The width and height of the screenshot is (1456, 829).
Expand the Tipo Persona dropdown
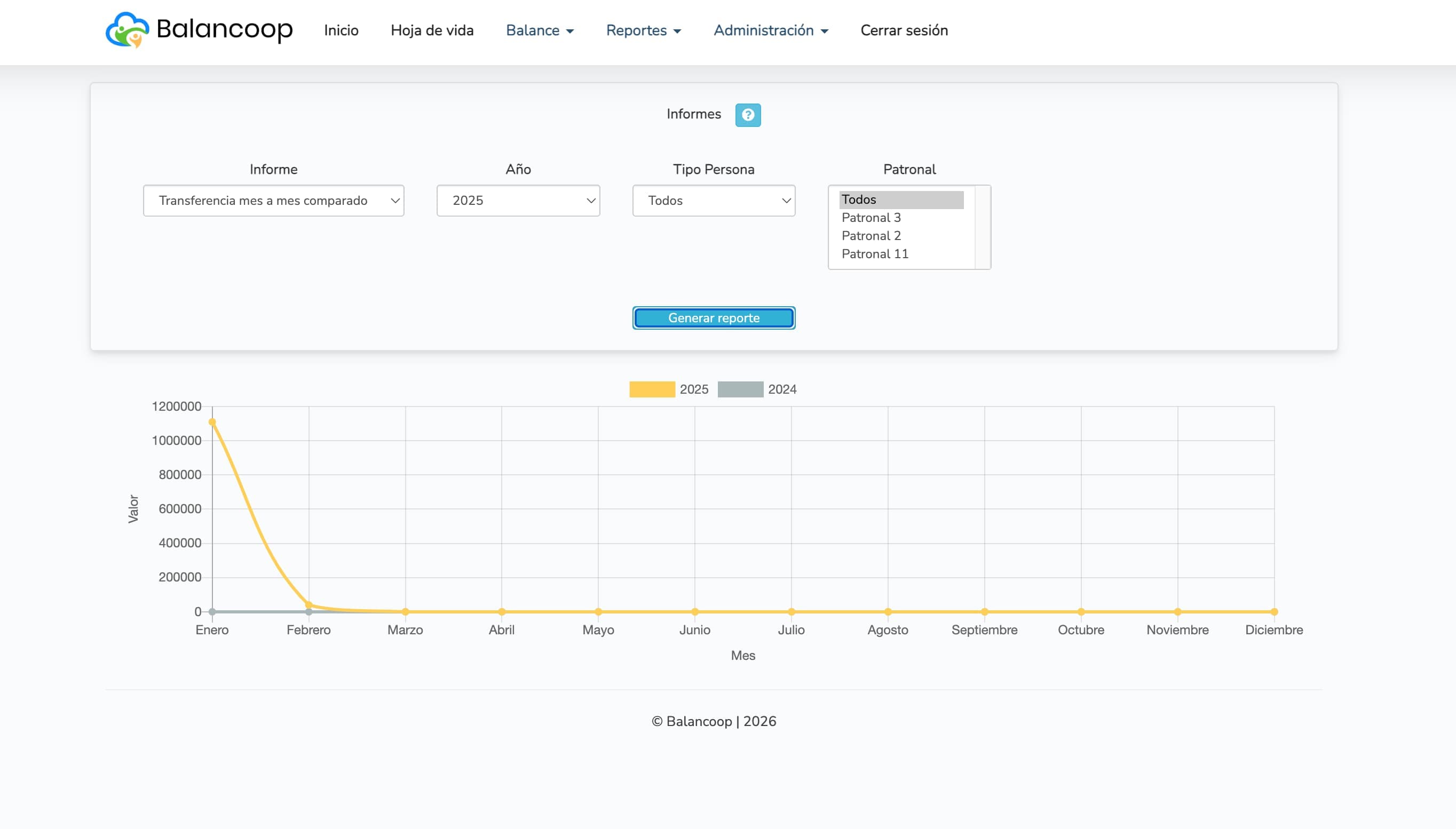[x=713, y=201]
